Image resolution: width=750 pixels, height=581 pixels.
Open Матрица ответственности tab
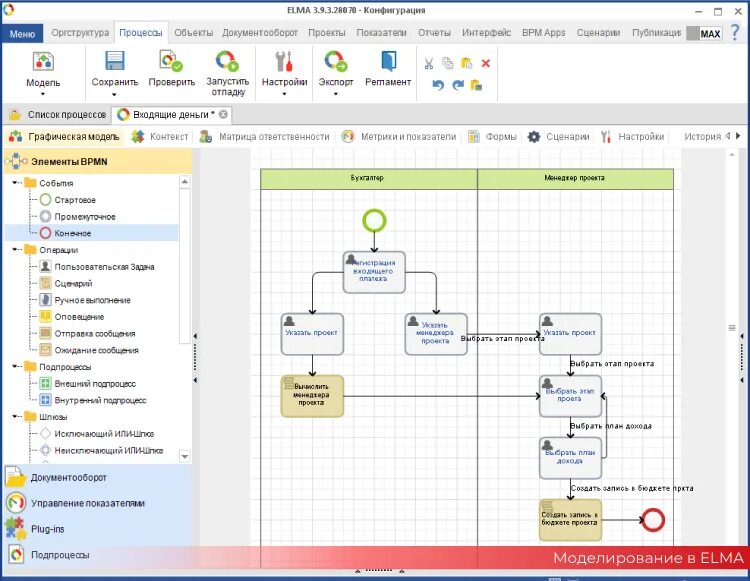pos(265,137)
